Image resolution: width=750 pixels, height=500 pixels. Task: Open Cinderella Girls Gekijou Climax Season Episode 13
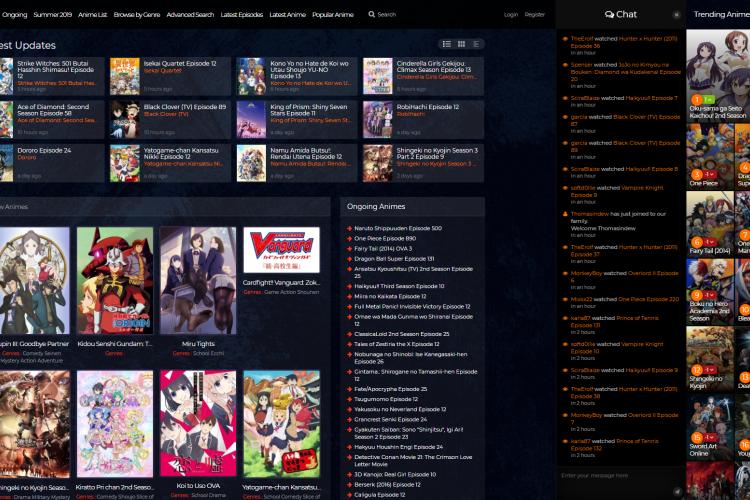point(434,67)
